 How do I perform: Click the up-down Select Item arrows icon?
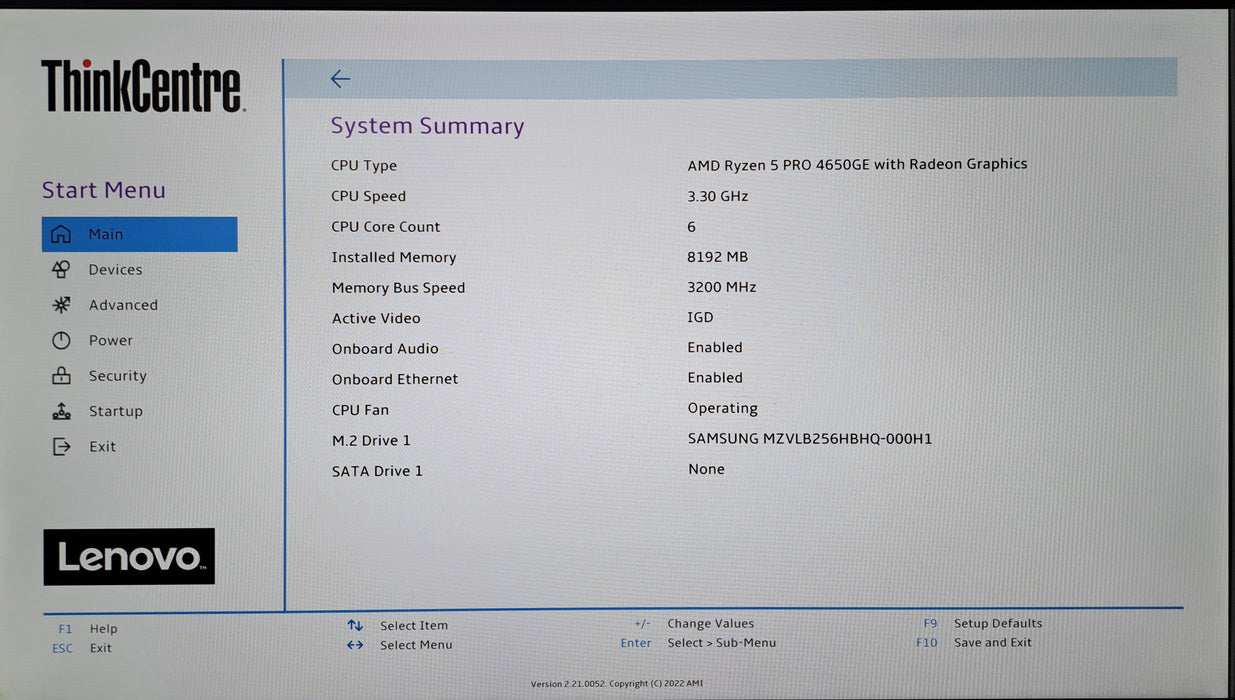click(355, 626)
